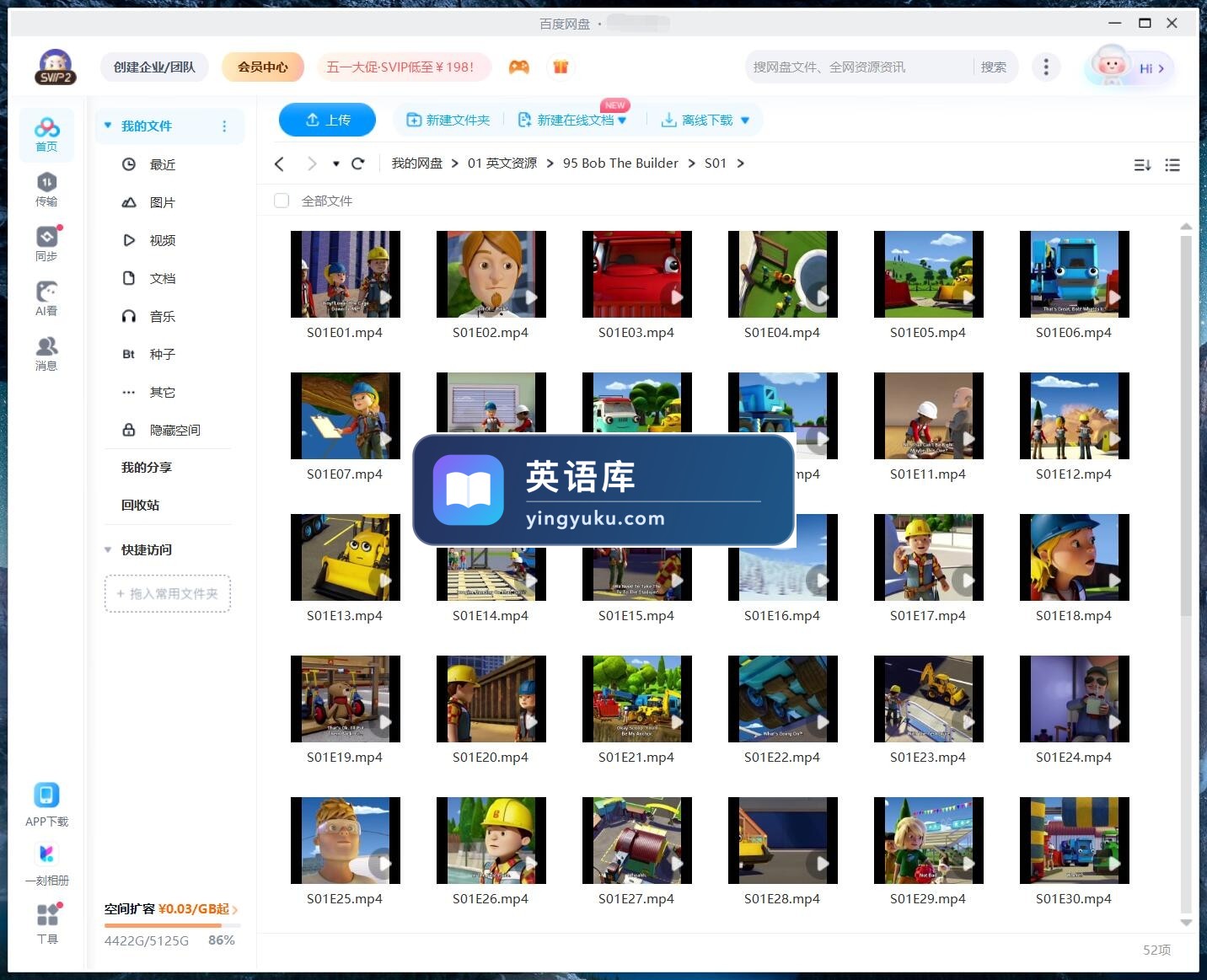1207x980 pixels.
Task: Collapse the 快捷访问 section
Action: tap(108, 549)
